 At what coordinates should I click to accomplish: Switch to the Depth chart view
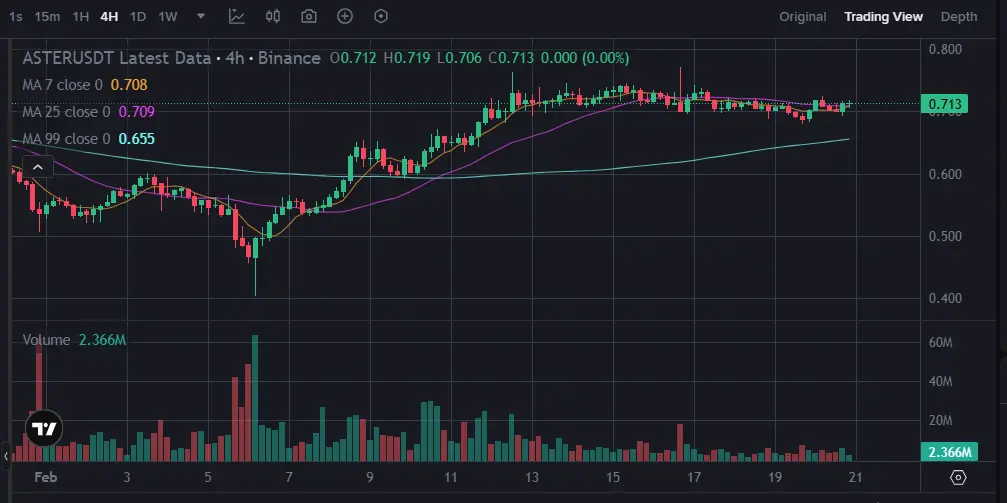(959, 17)
